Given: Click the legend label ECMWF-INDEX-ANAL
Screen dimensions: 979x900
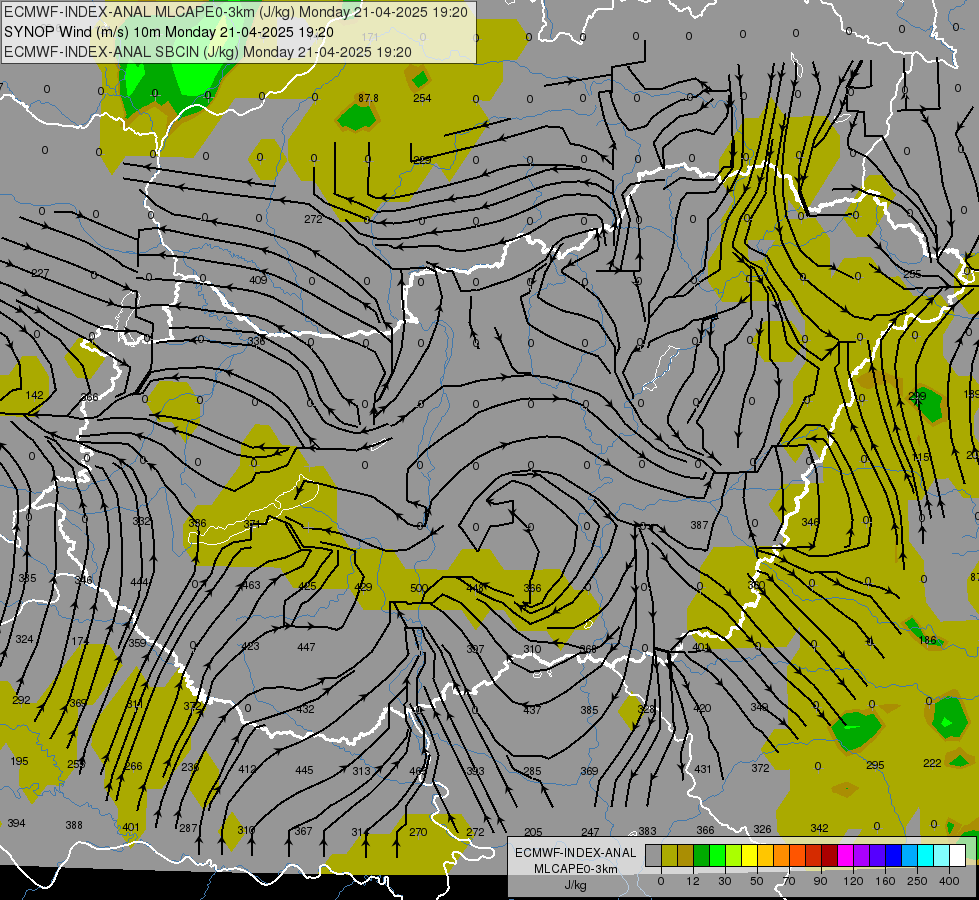Looking at the screenshot, I should [575, 853].
